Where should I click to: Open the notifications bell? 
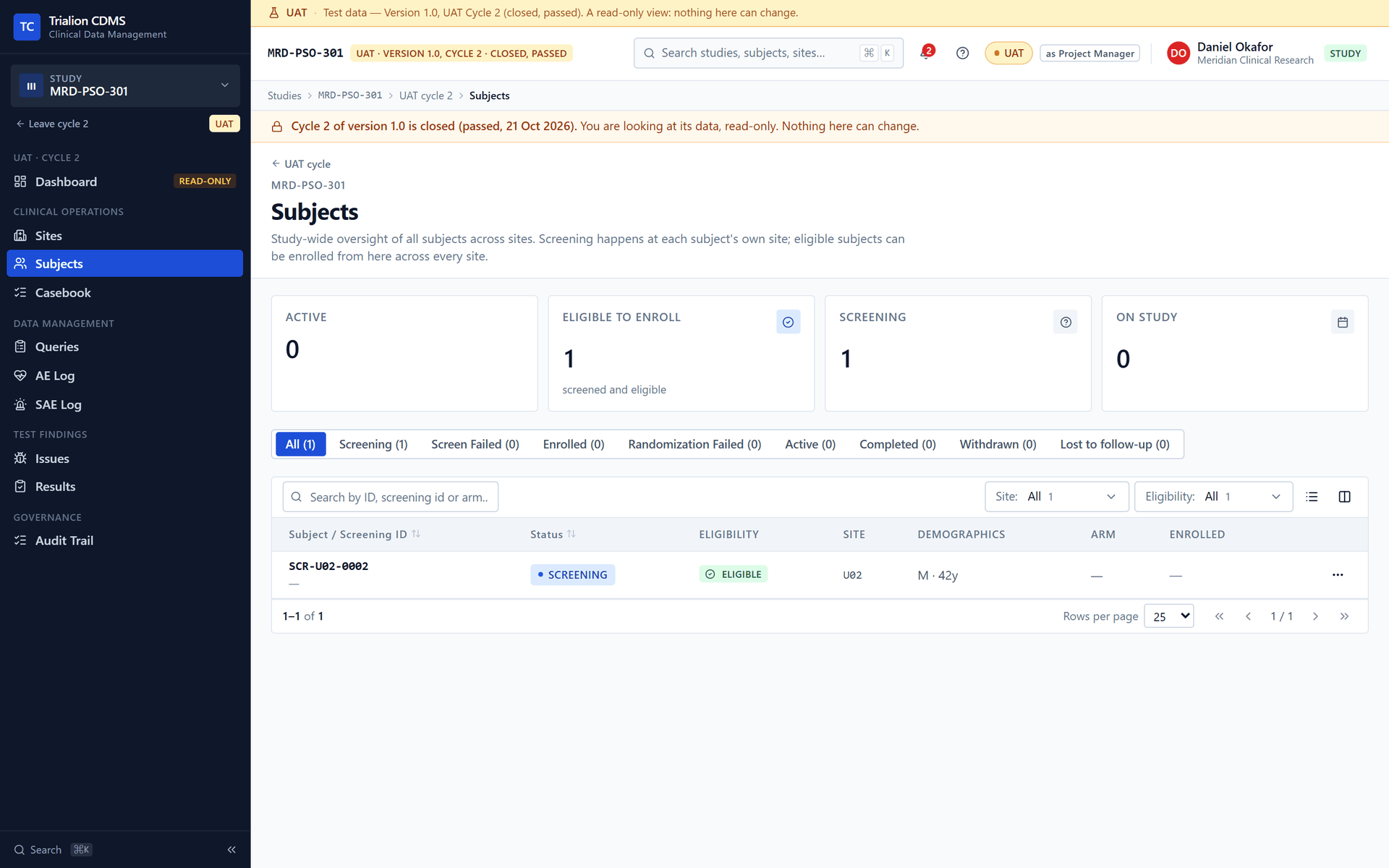click(926, 53)
